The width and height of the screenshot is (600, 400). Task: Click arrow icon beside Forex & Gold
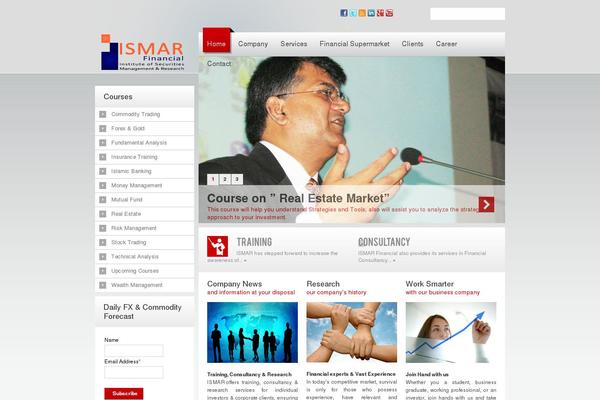pos(103,128)
